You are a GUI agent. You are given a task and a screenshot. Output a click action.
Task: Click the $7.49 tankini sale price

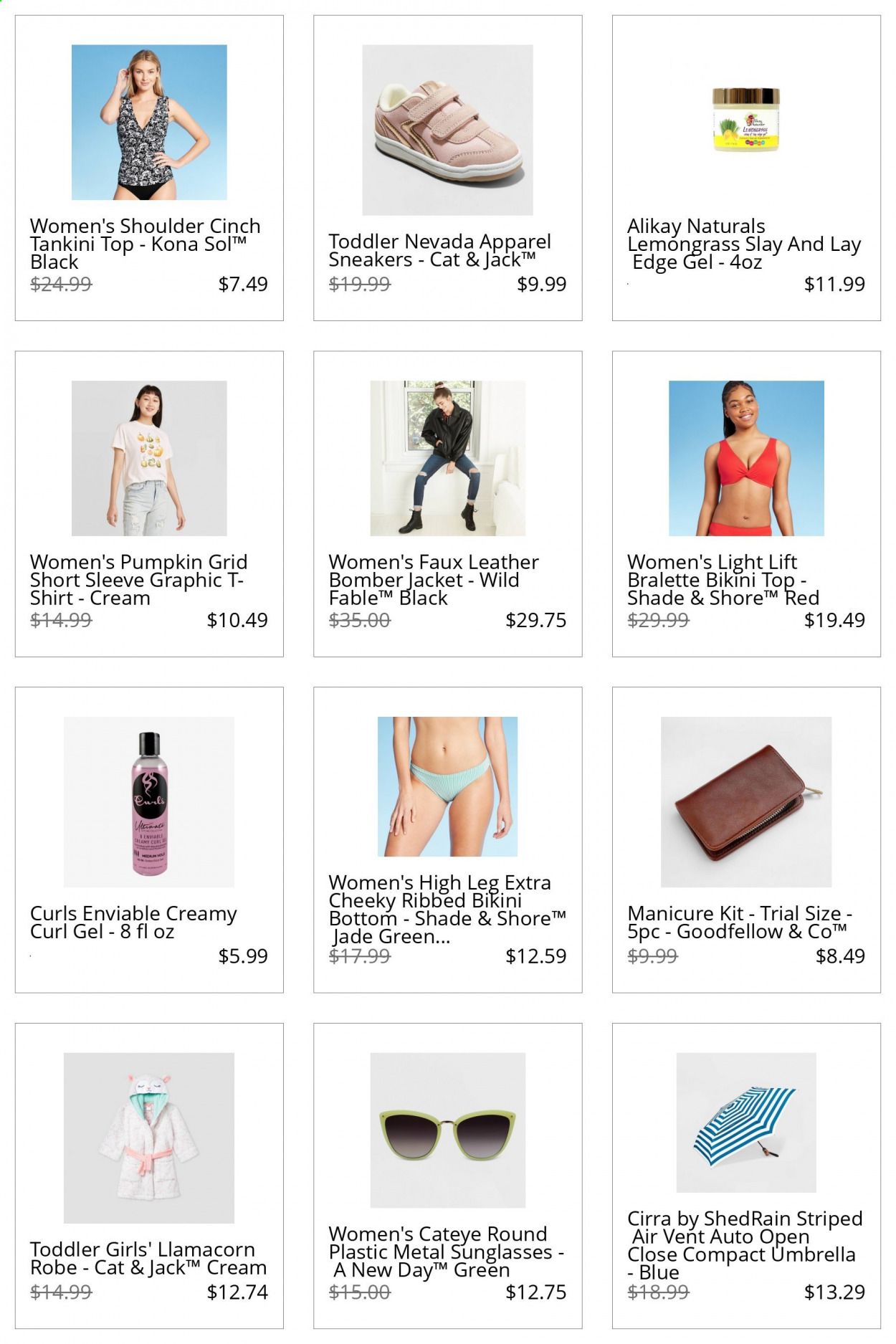pos(243,284)
